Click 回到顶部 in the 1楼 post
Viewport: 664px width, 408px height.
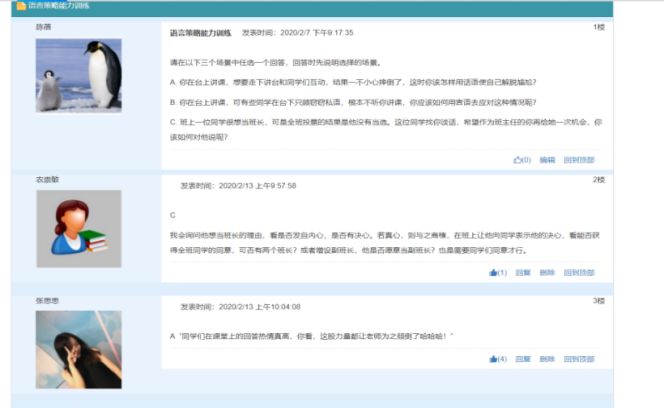tap(579, 160)
